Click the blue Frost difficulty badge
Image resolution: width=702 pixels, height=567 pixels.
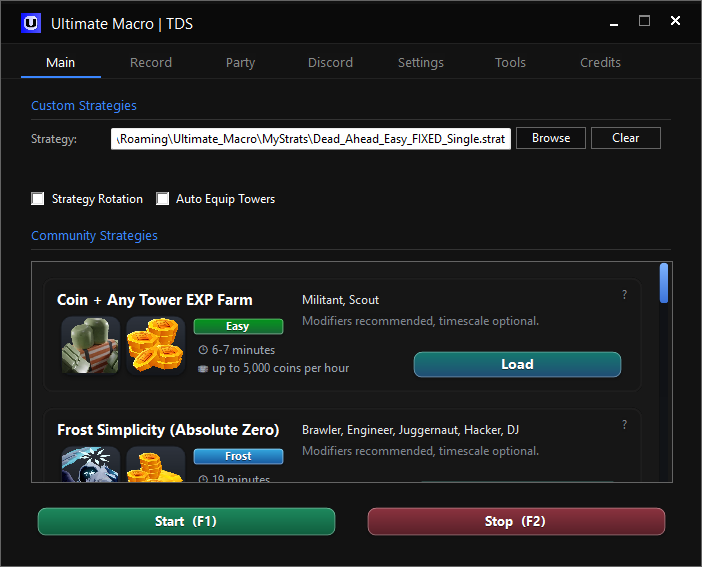click(238, 456)
